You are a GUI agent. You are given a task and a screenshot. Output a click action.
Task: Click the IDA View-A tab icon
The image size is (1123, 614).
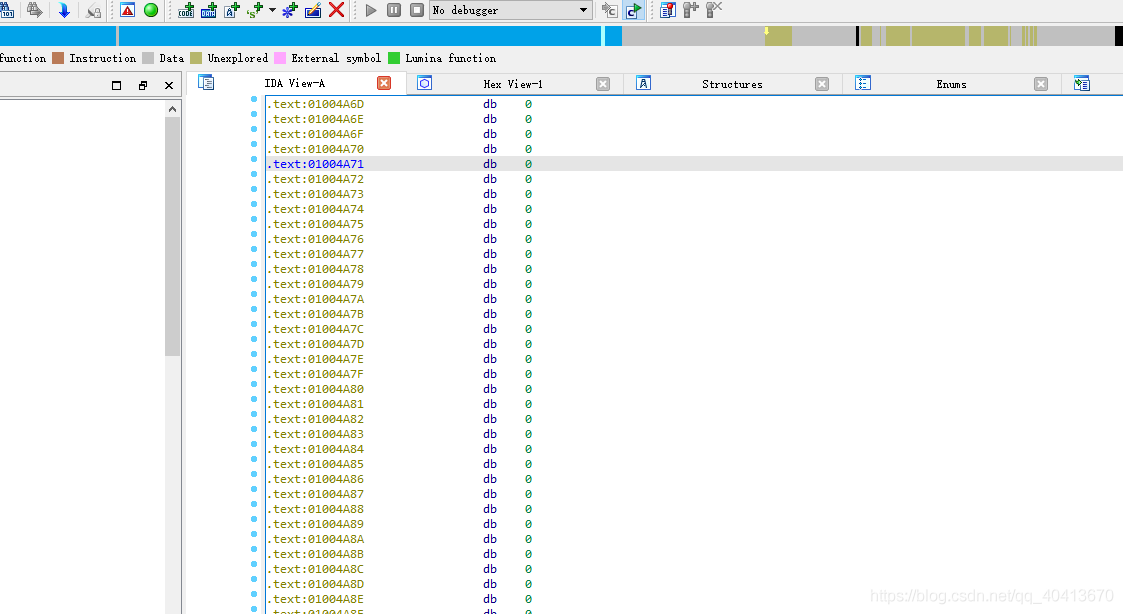click(206, 83)
